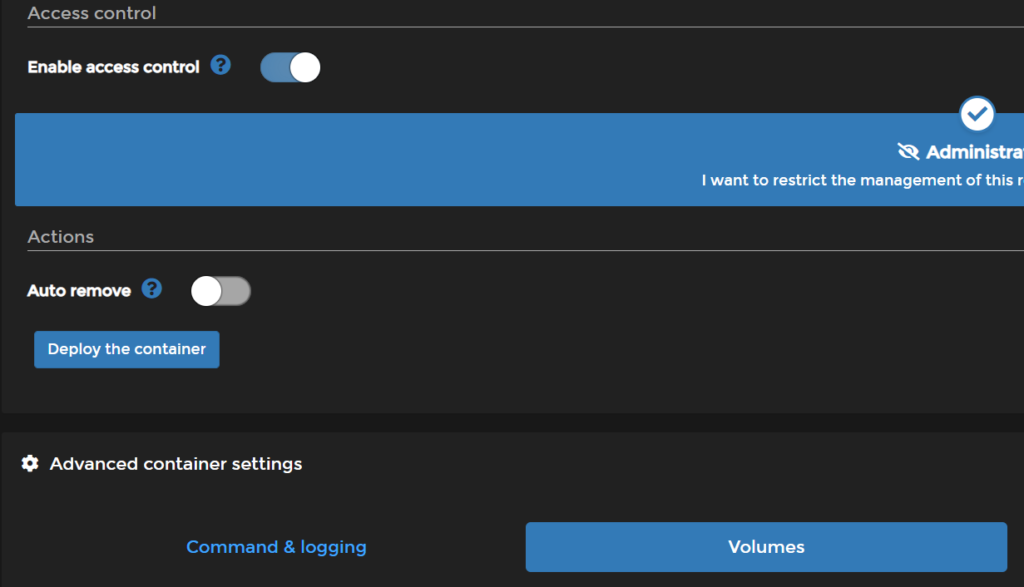Viewport: 1024px width, 587px height.
Task: Collapse the Access control section header
Action: pyautogui.click(x=91, y=13)
